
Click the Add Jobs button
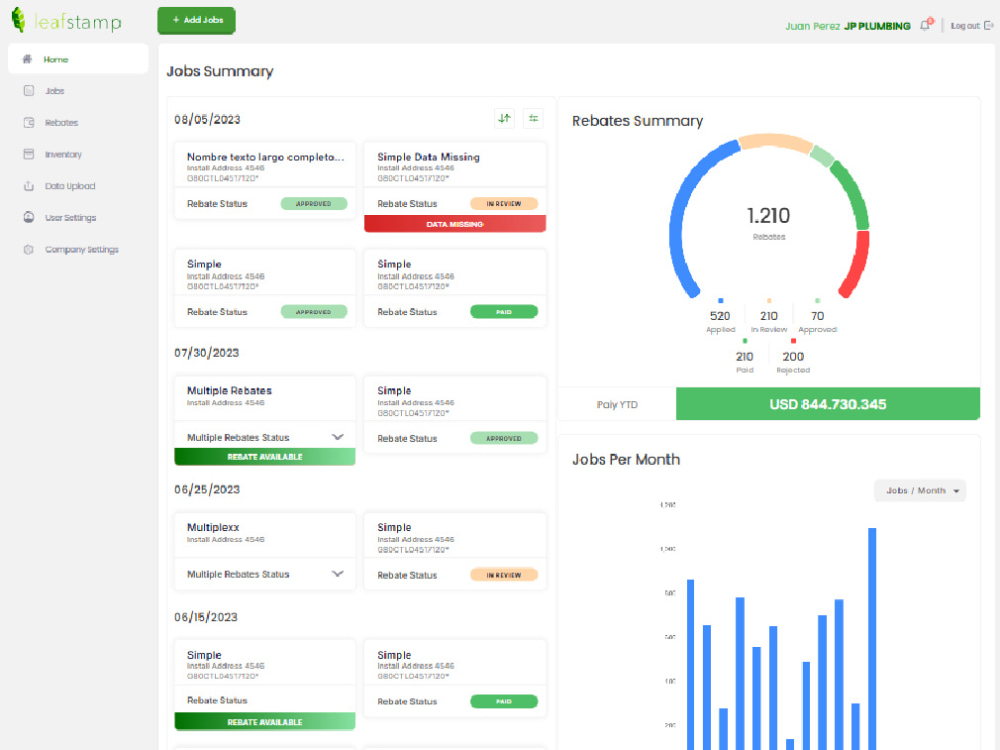(x=196, y=20)
